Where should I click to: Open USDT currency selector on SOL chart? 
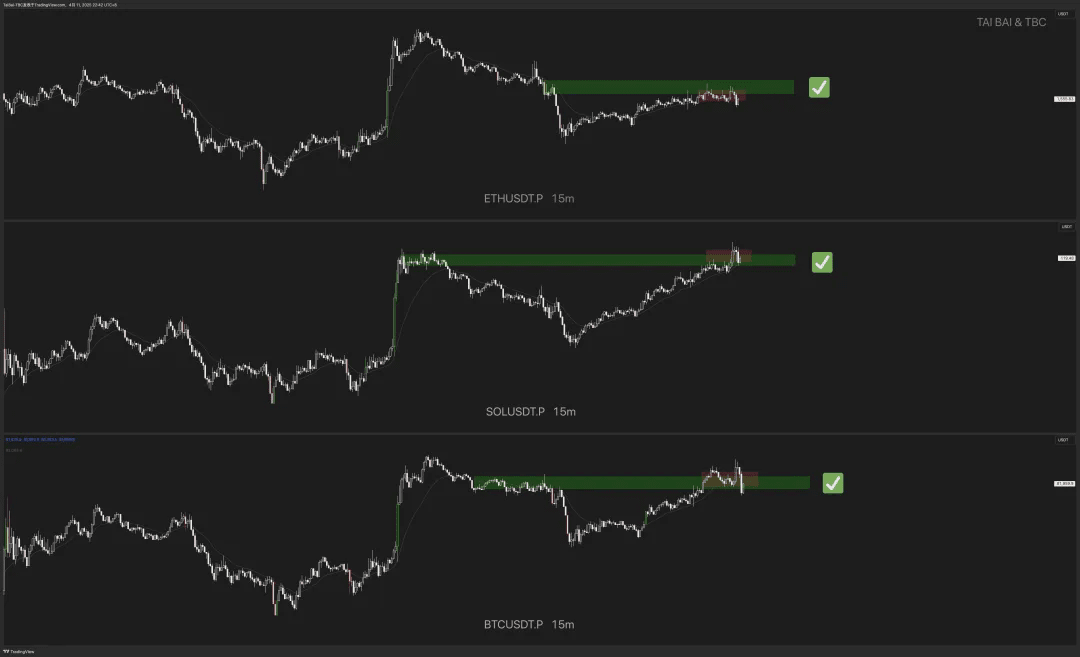pyautogui.click(x=1064, y=227)
